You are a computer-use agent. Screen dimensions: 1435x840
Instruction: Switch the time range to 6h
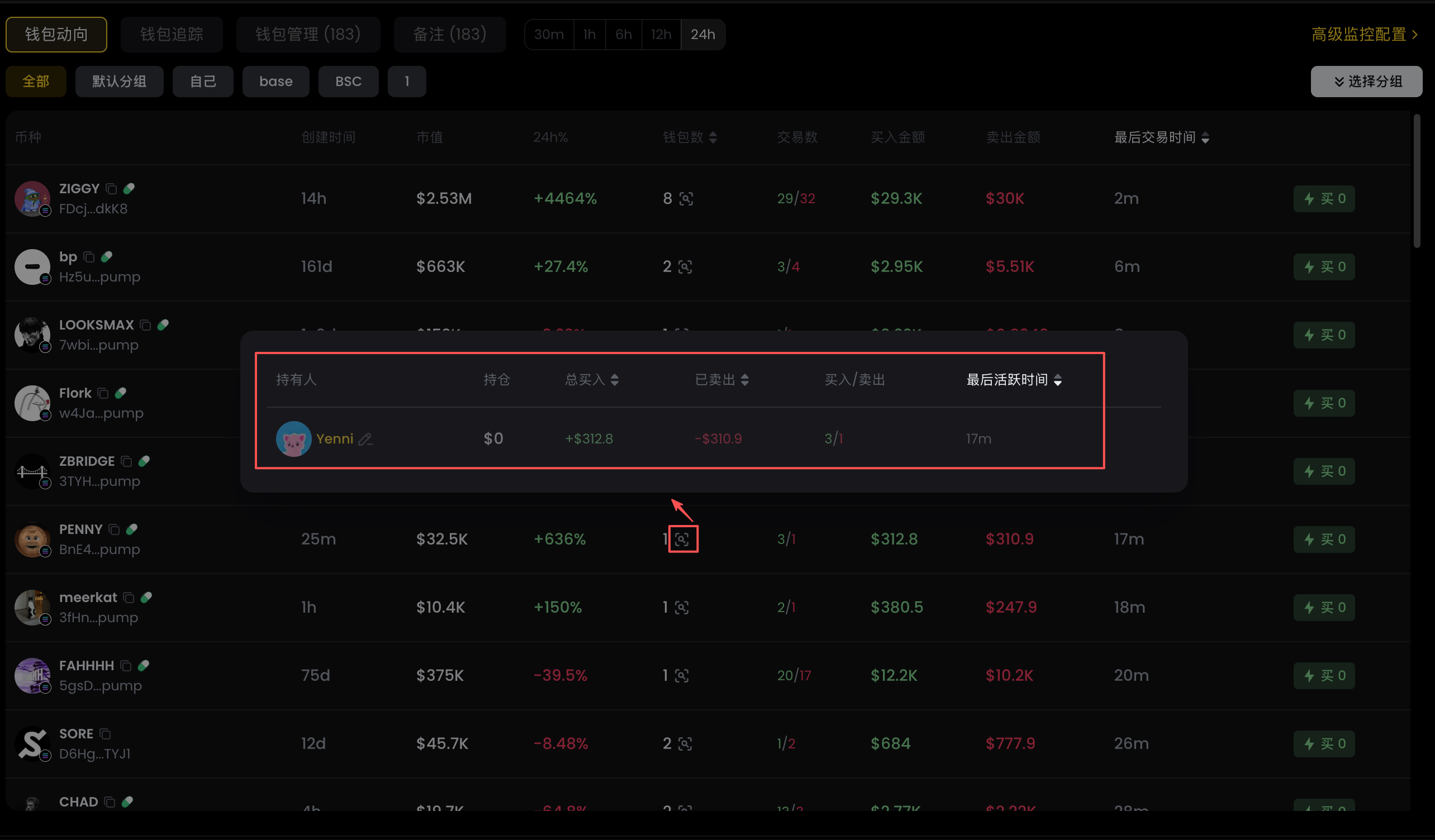point(623,34)
